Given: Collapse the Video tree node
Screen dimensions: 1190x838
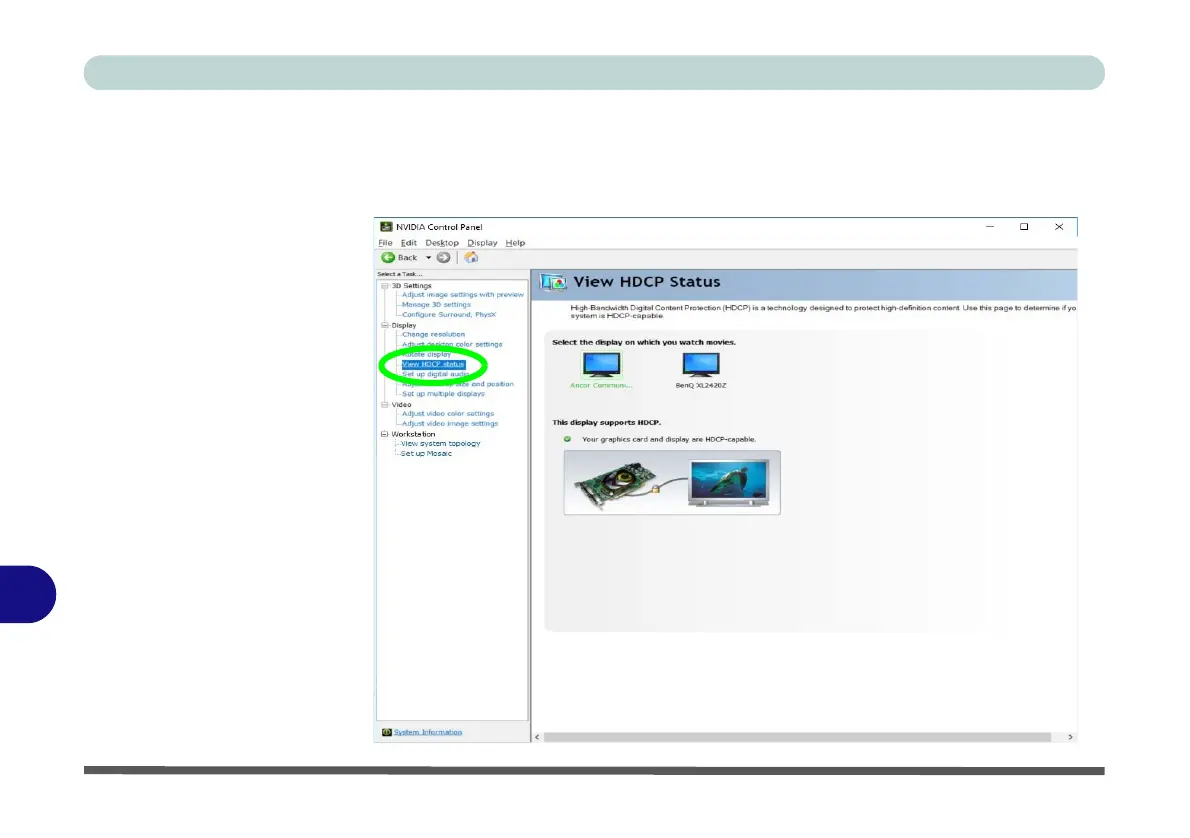Looking at the screenshot, I should (385, 405).
